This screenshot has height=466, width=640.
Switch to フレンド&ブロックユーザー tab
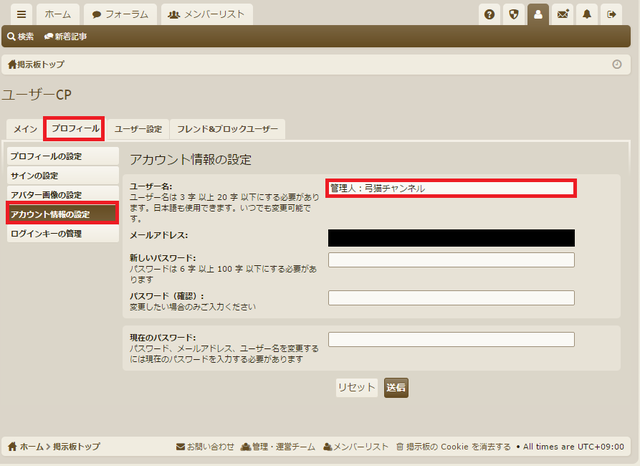coord(227,129)
